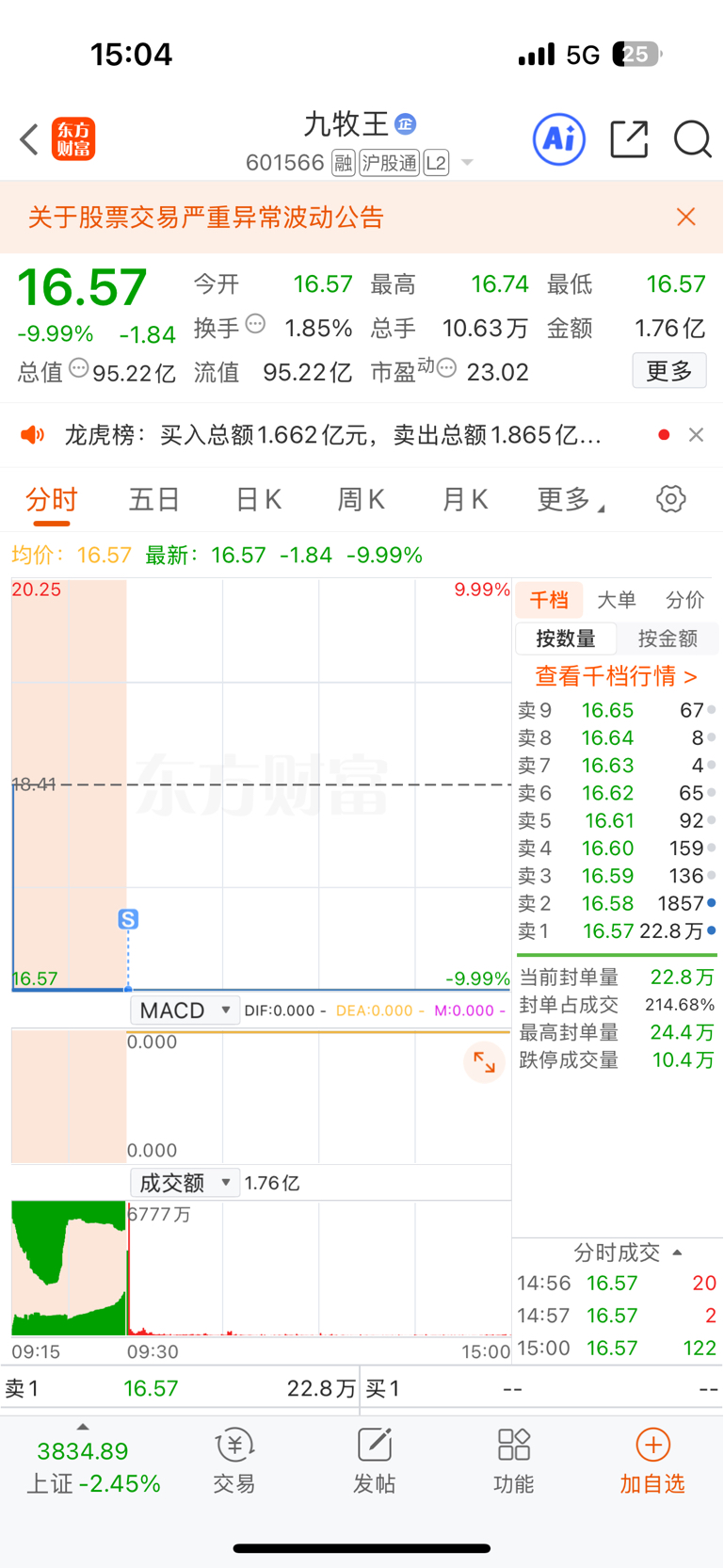This screenshot has height=1568, width=724.
Task: Tap the 总值 info bubble icon
Action: [78, 368]
